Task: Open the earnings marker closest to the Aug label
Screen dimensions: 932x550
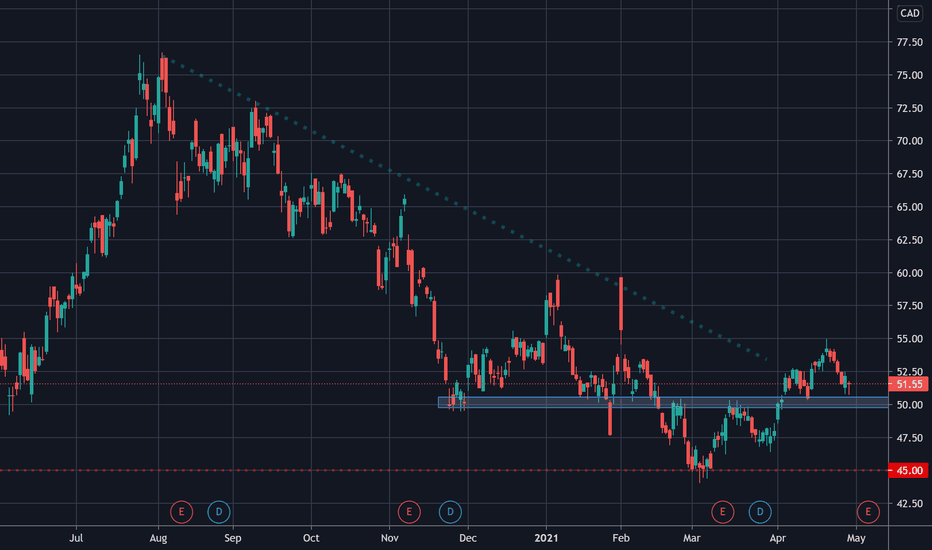Action: [181, 511]
